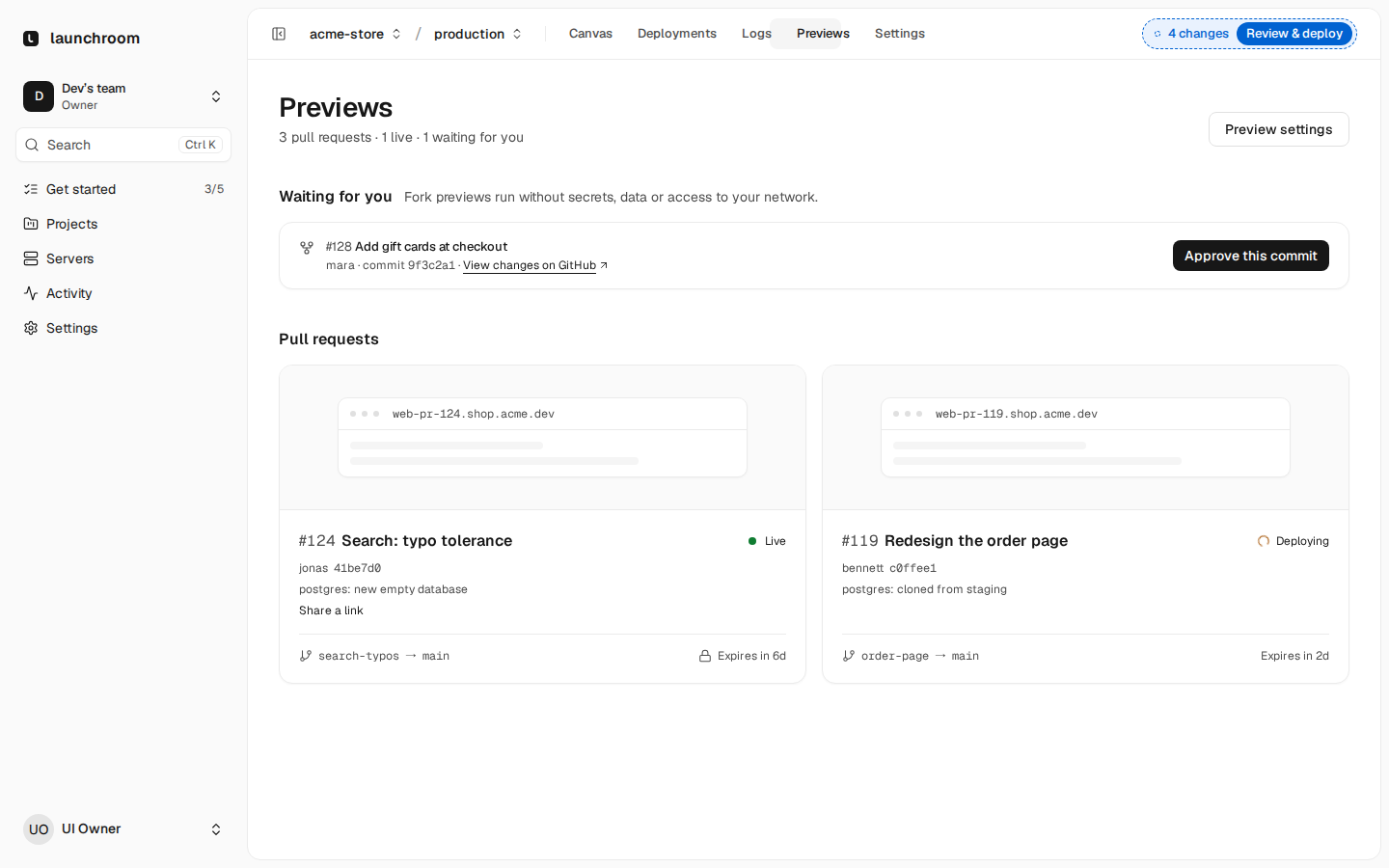Focus the Search field
The image size is (1389, 868).
coord(123,145)
